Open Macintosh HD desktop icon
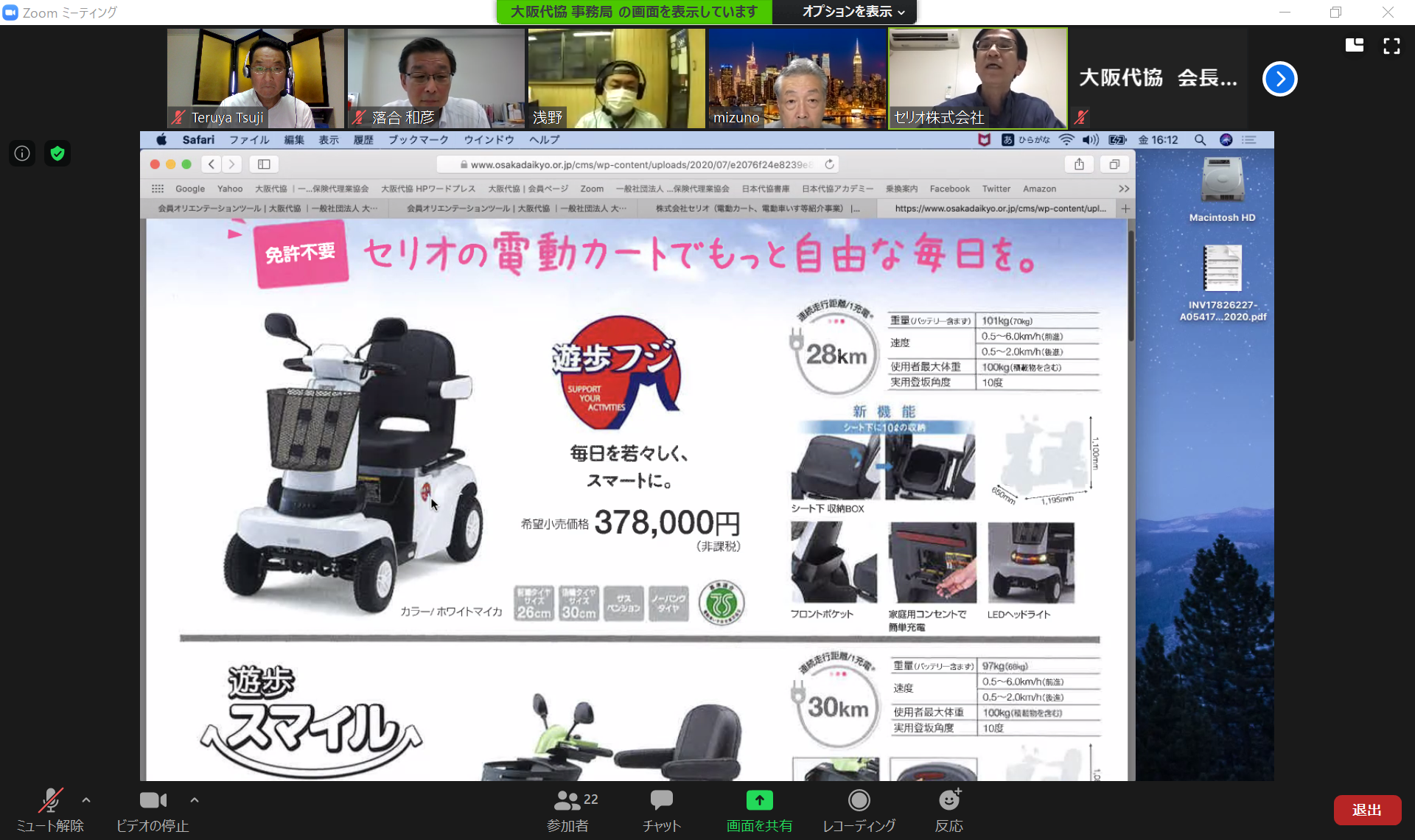 pyautogui.click(x=1223, y=189)
